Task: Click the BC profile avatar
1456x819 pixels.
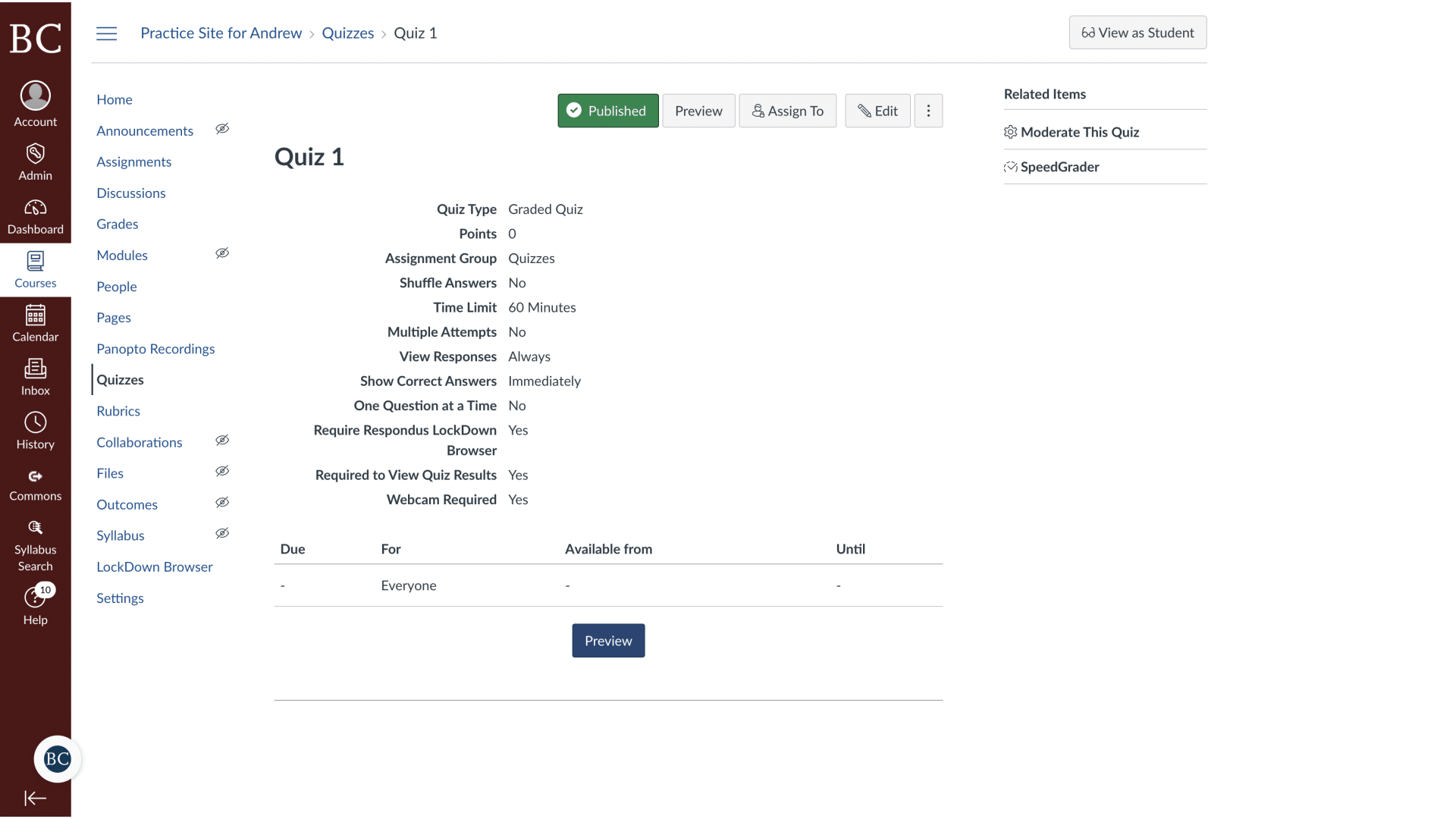Action: (x=58, y=758)
